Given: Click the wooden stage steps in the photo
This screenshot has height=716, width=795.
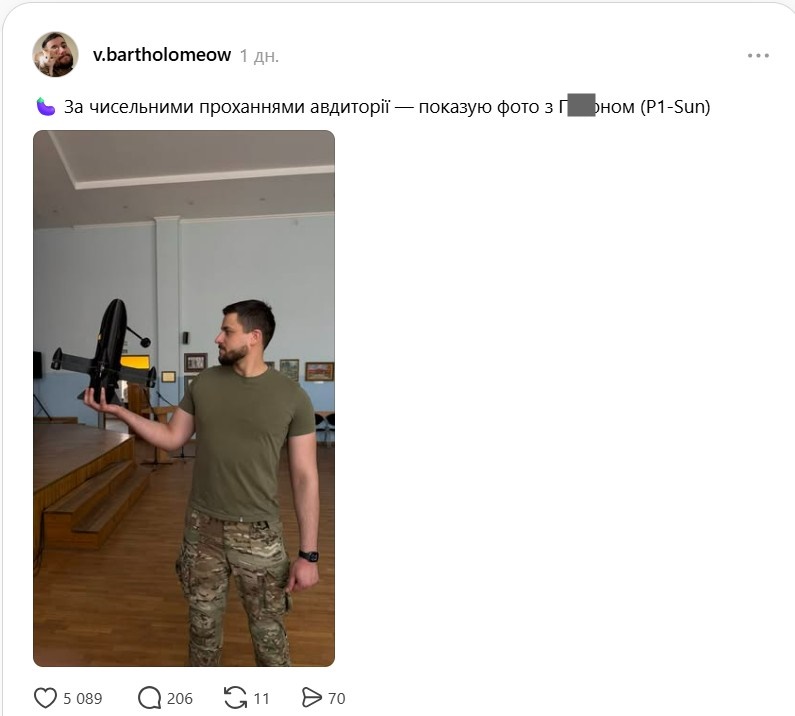Looking at the screenshot, I should coord(96,507).
